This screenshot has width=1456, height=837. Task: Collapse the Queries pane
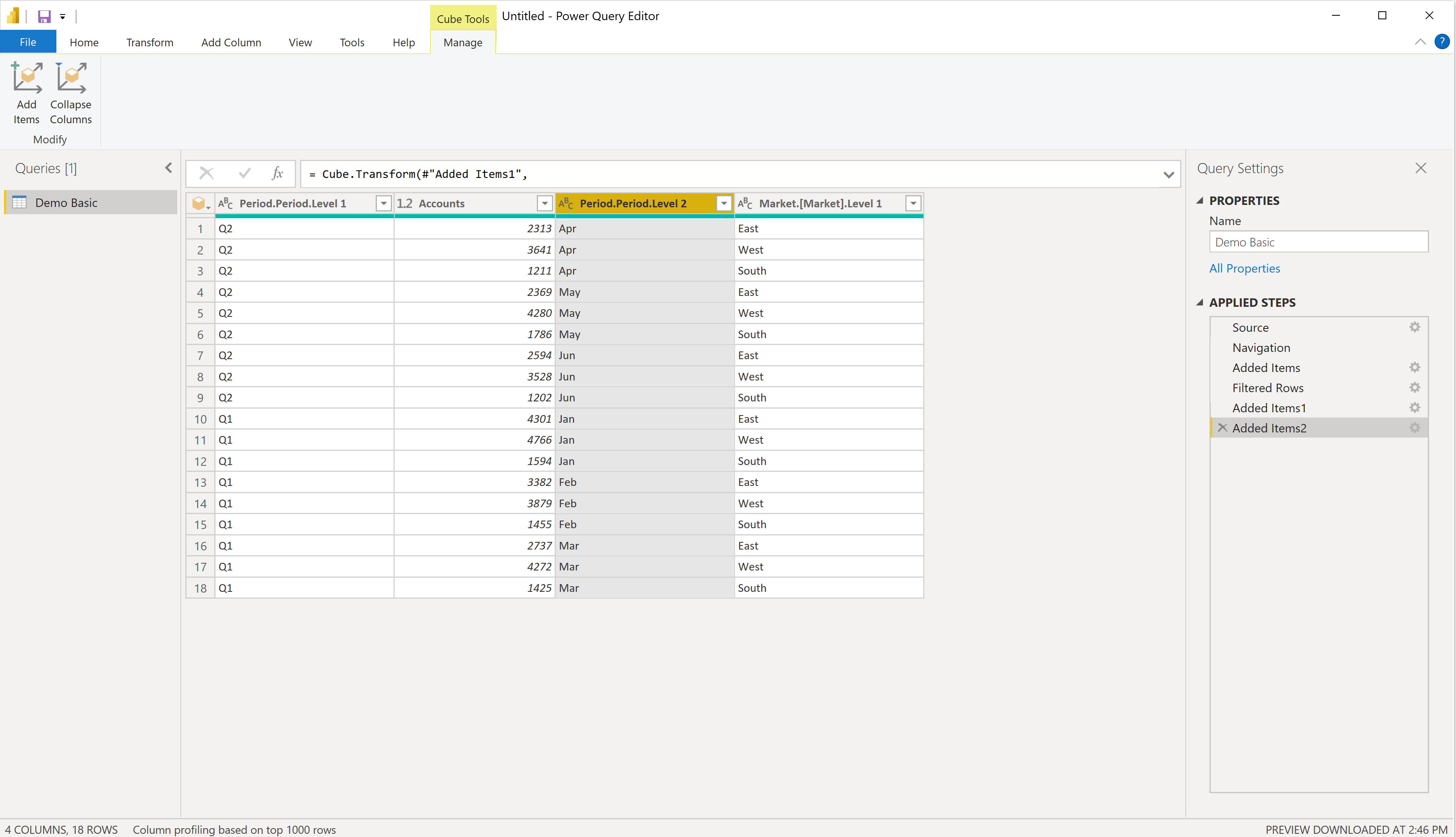click(168, 168)
